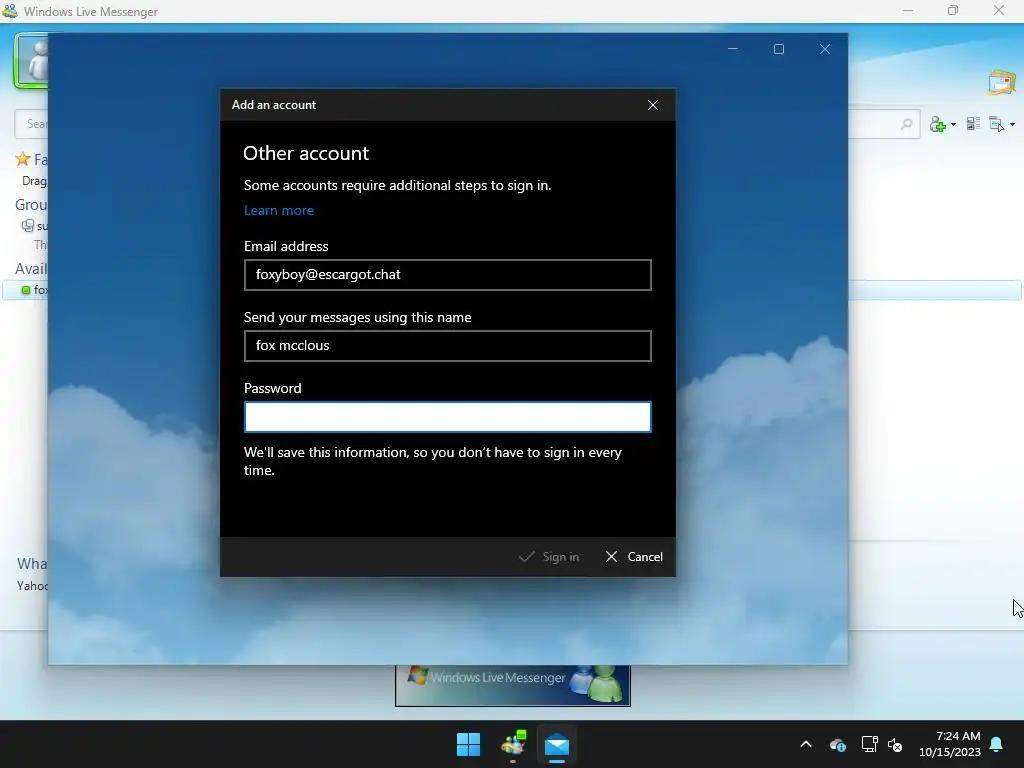This screenshot has width=1024, height=768.
Task: Click the Available category header in Messenger
Action: [31, 268]
